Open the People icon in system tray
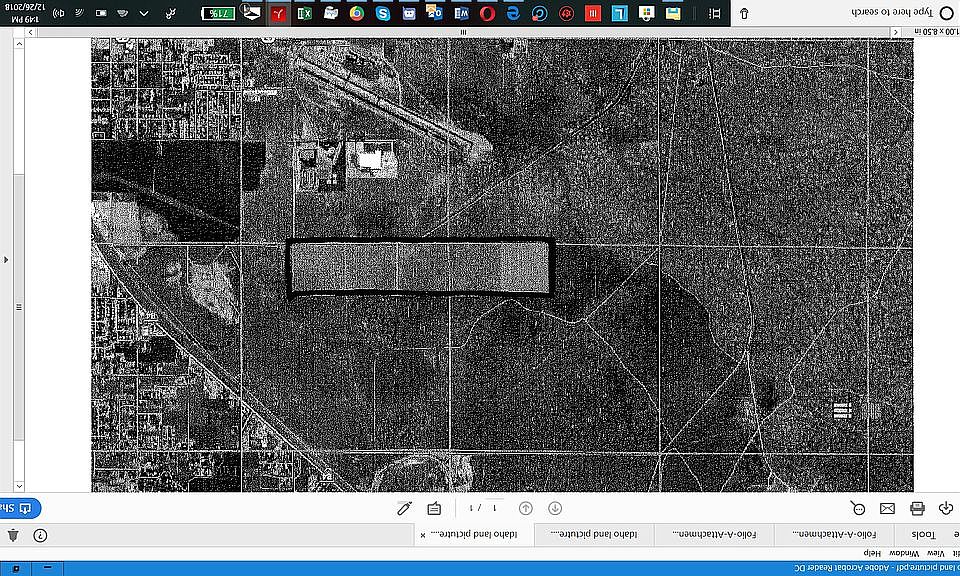 tap(171, 13)
